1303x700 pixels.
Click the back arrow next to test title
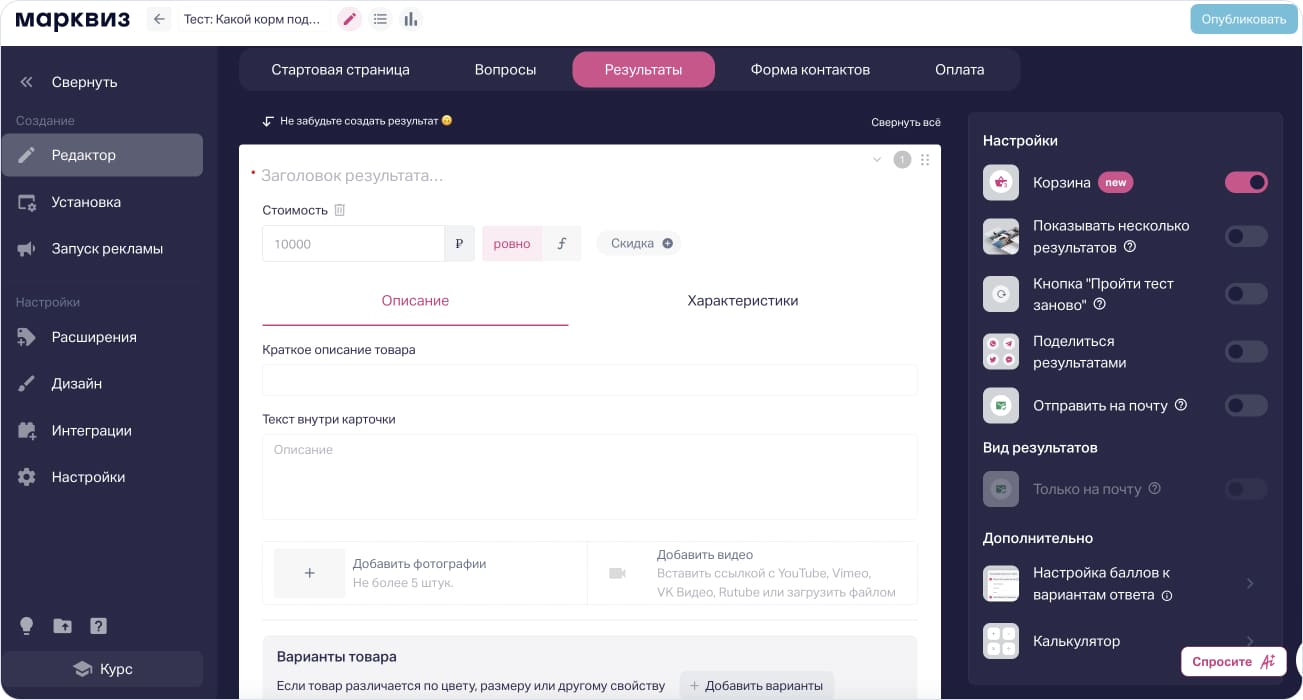coord(159,19)
